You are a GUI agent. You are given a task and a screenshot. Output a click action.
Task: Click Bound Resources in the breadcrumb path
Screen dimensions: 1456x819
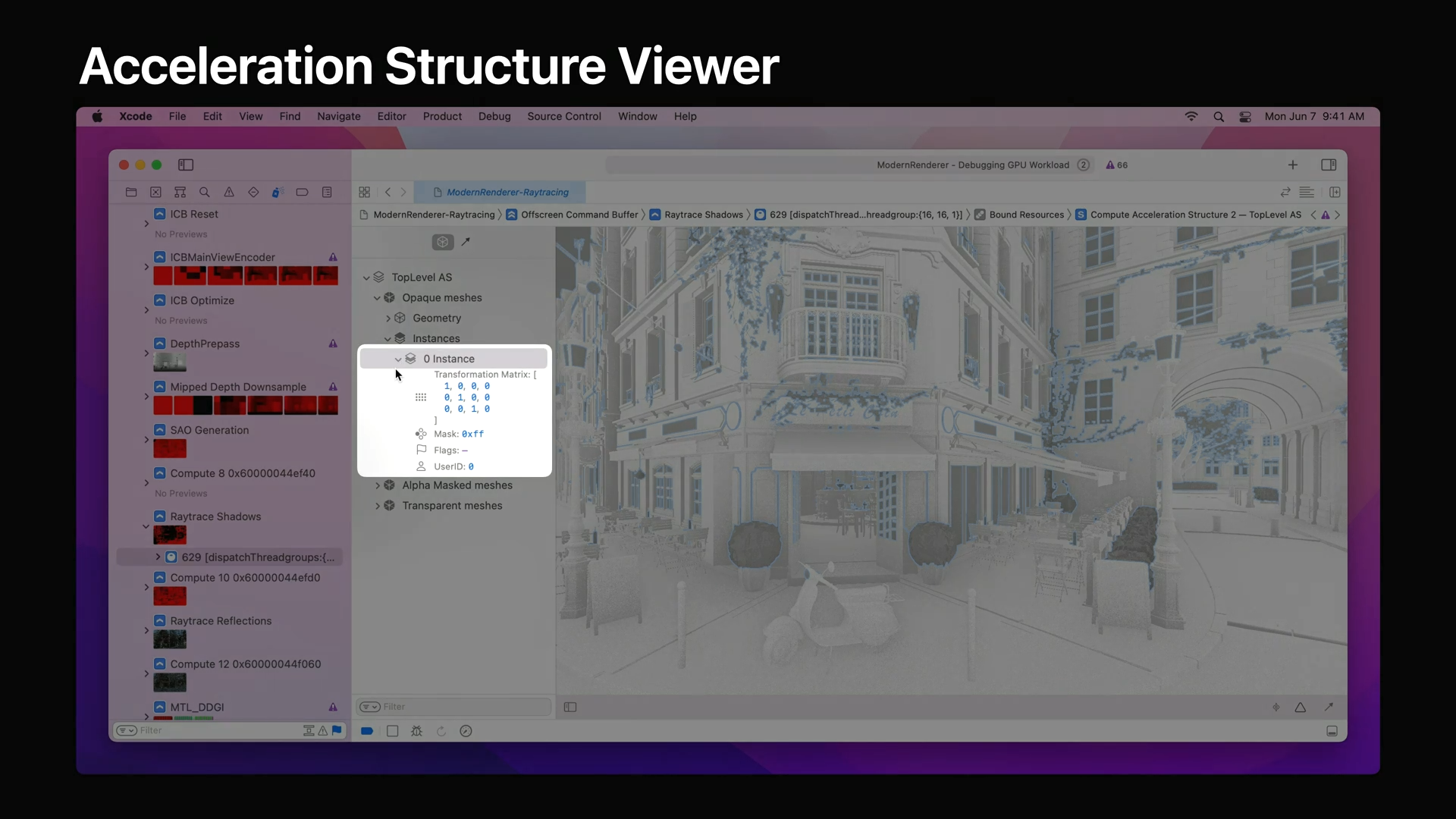[x=1026, y=215]
